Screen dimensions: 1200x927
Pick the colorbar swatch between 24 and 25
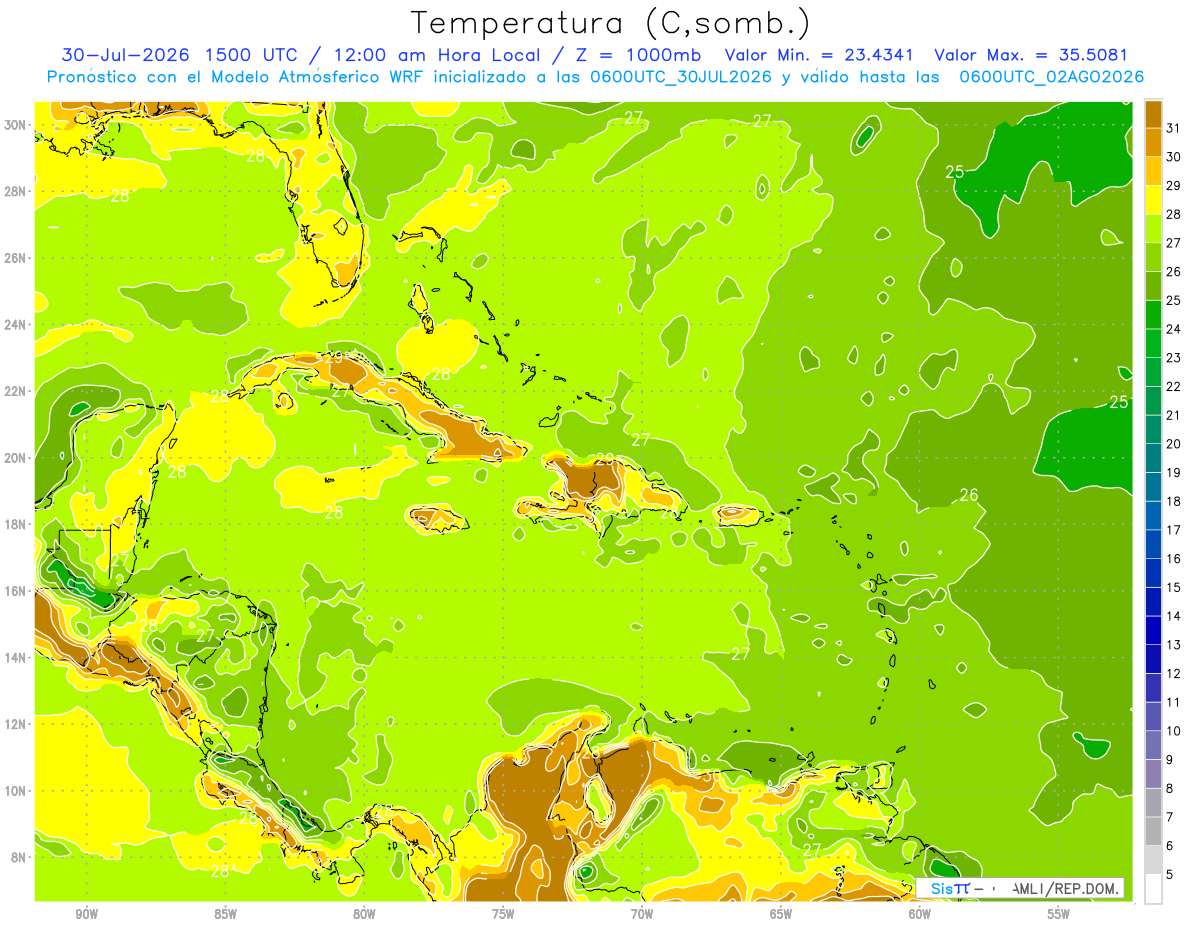coord(1153,315)
